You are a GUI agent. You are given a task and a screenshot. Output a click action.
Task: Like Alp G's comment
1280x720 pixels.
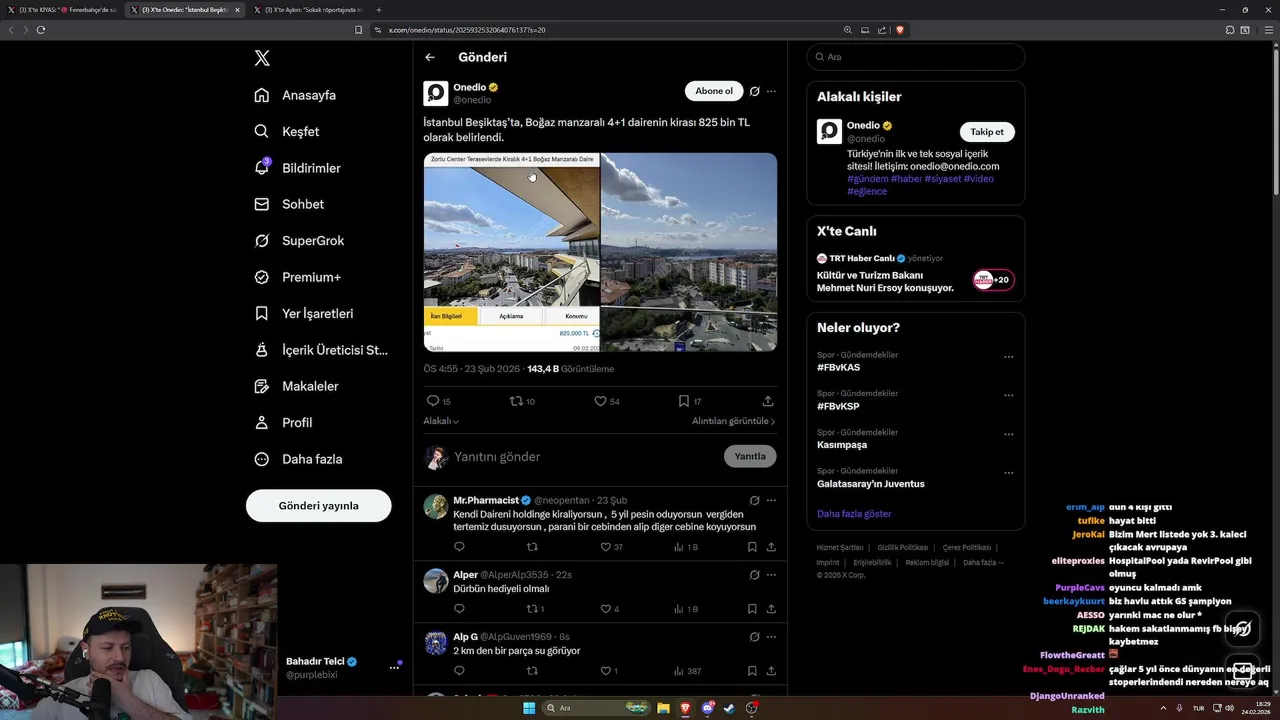[x=608, y=671]
